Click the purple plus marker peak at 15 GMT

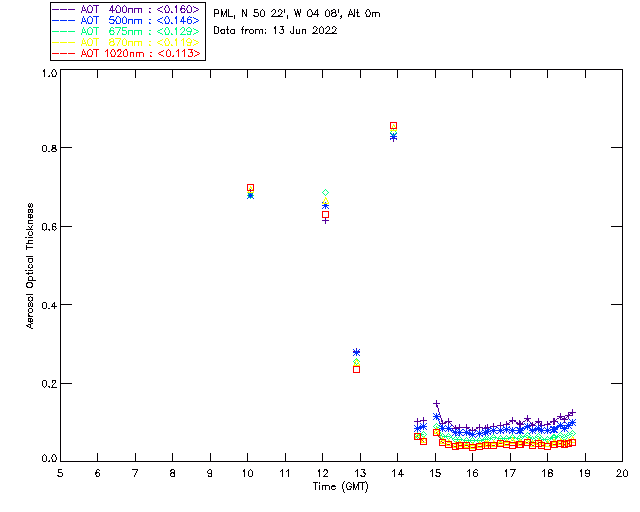pos(436,404)
